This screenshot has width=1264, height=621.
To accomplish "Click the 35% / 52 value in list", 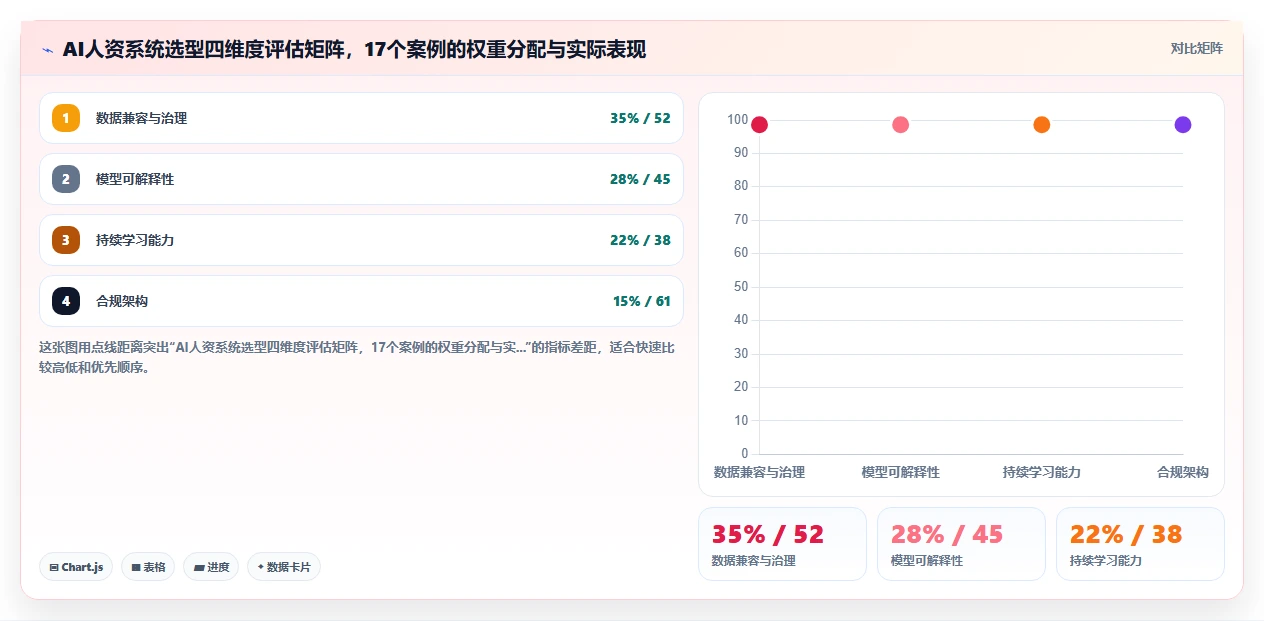I will [x=640, y=118].
